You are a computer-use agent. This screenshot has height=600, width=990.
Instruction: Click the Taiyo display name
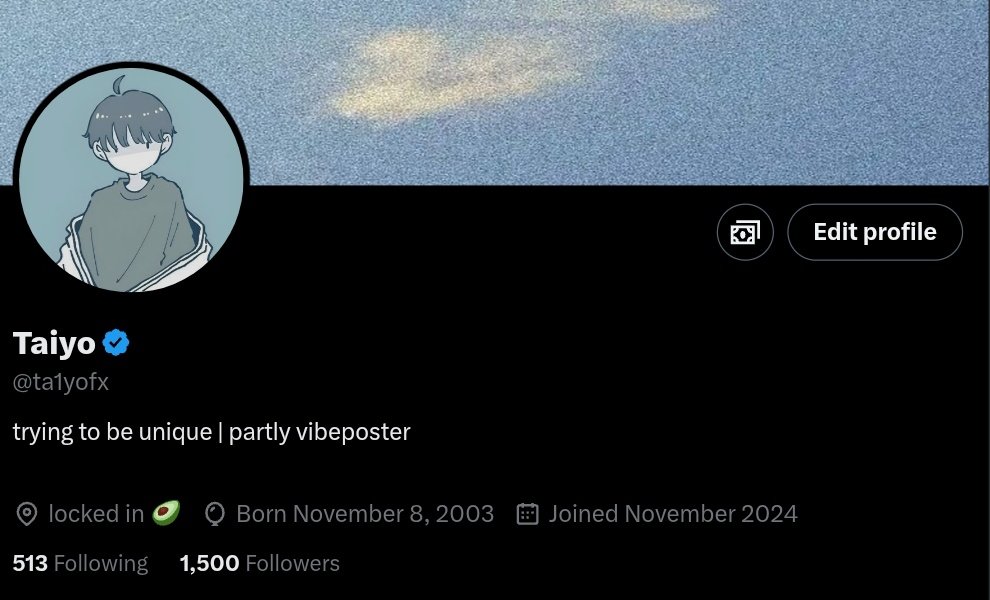(x=54, y=344)
